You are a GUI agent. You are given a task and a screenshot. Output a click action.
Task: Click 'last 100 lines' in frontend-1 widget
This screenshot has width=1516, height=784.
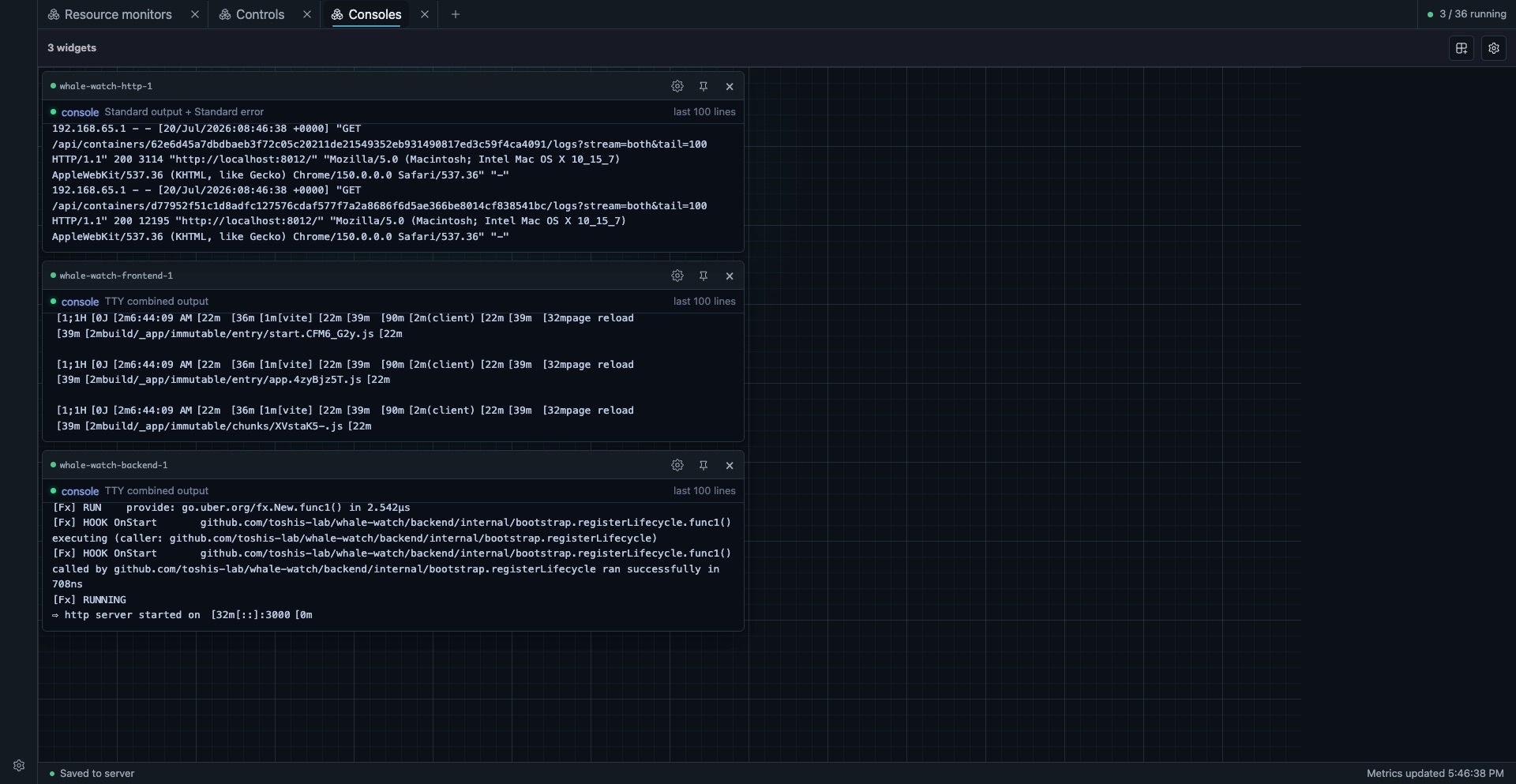coord(704,302)
